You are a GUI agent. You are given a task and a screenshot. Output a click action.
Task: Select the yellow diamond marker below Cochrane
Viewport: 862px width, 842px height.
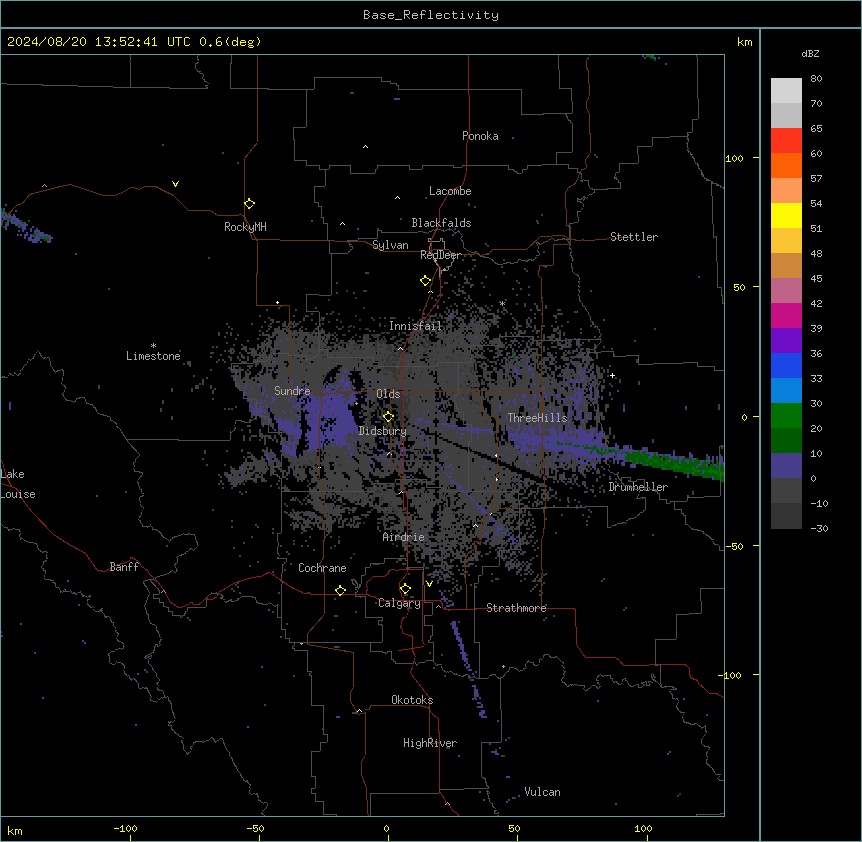pyautogui.click(x=340, y=590)
